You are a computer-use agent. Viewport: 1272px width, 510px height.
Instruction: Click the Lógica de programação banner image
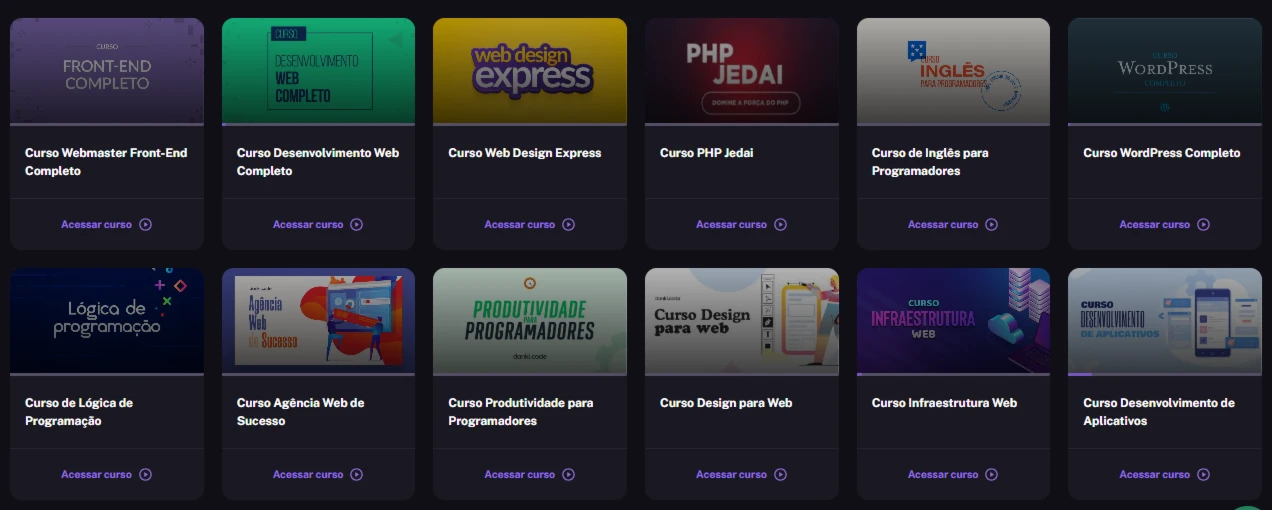pyautogui.click(x=107, y=320)
